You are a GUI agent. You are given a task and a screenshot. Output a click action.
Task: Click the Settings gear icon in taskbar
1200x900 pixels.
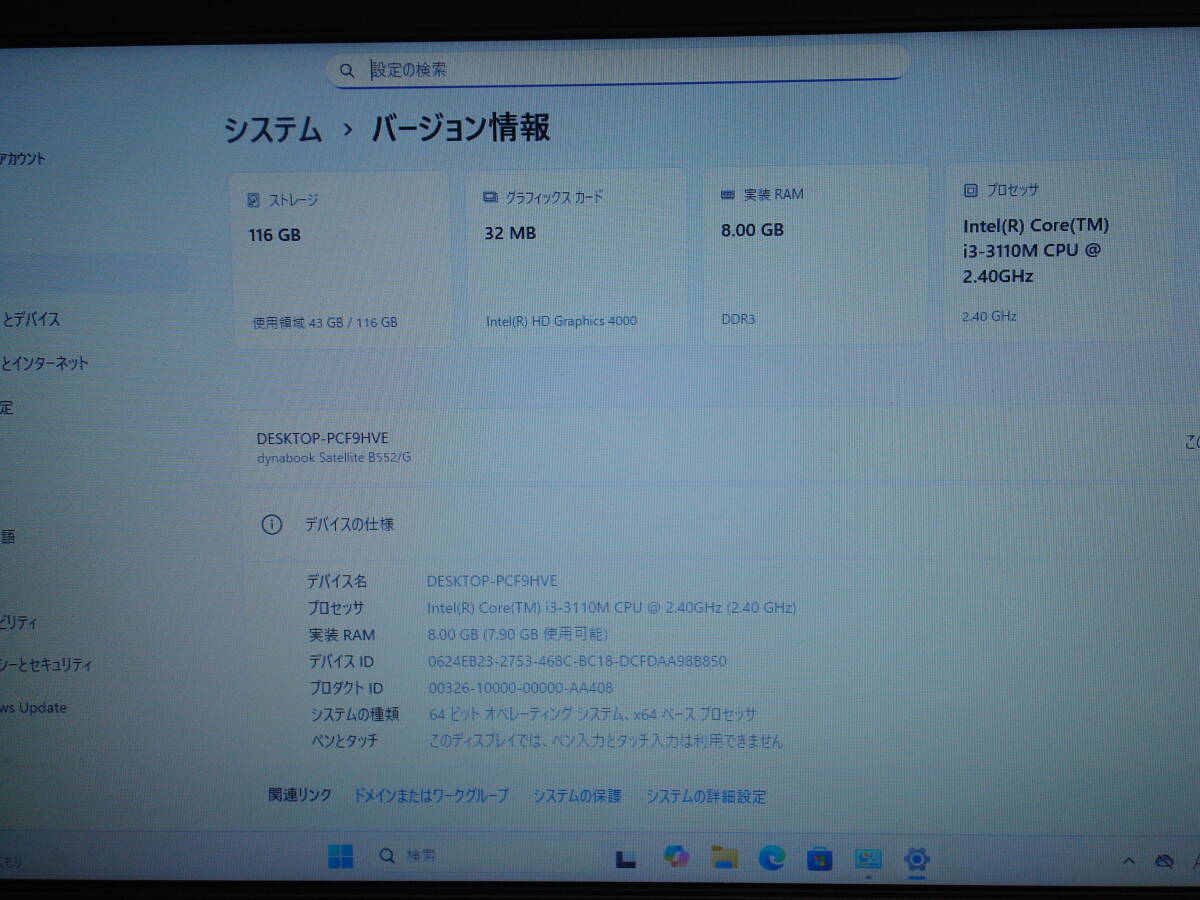tap(916, 858)
